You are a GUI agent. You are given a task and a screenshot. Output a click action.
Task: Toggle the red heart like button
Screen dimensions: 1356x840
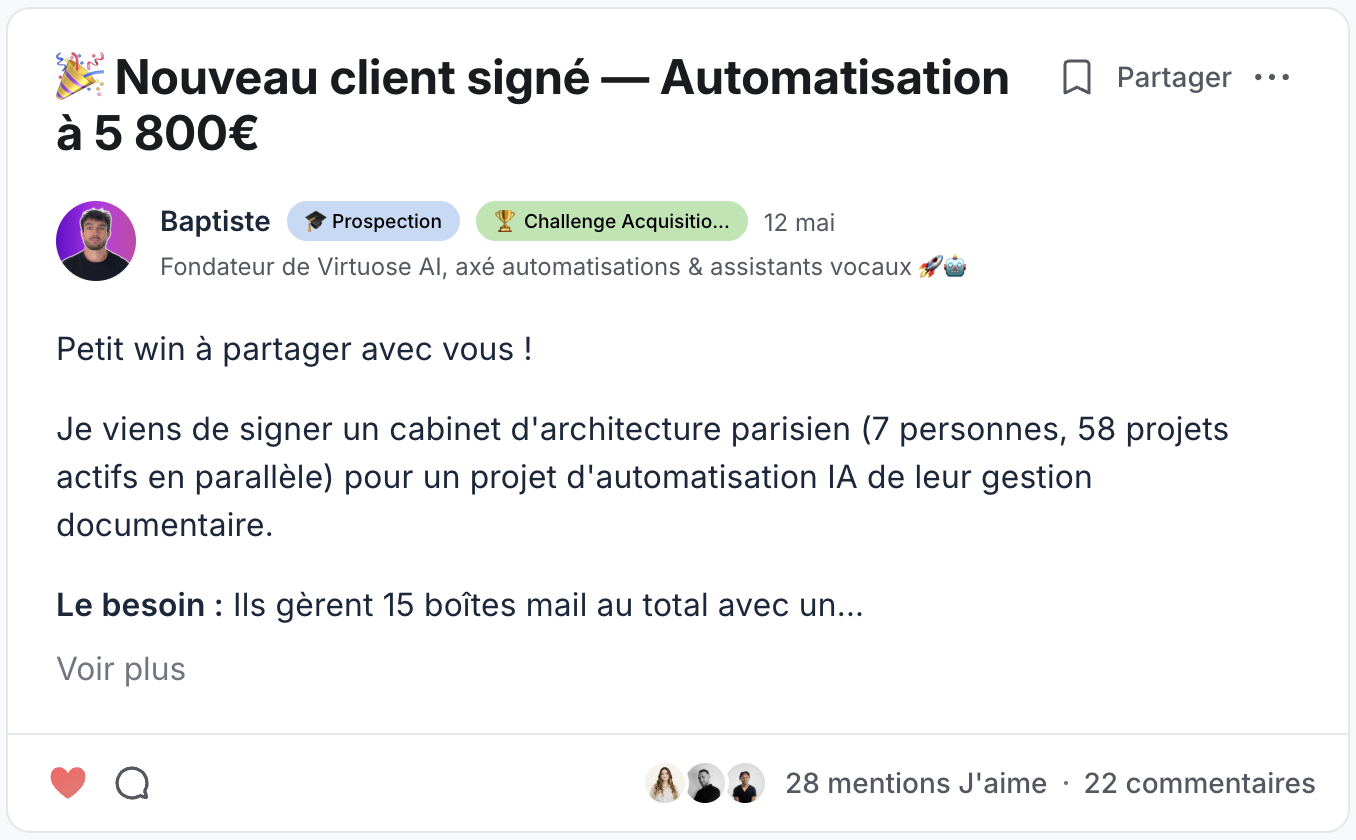tap(68, 783)
